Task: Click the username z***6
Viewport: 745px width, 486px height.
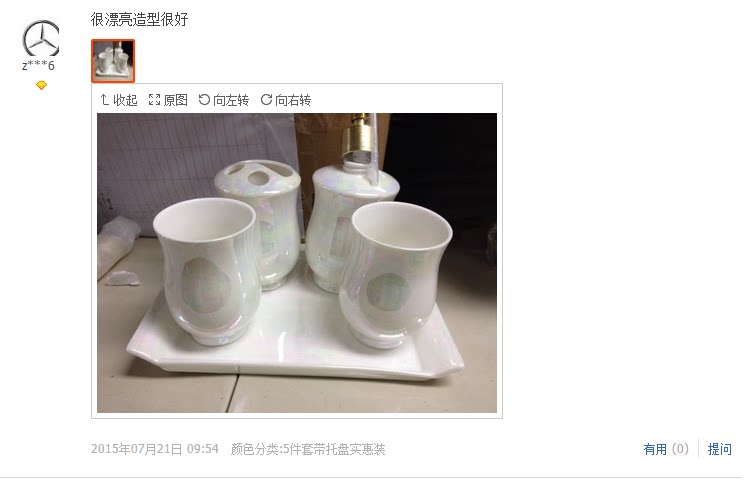Action: click(38, 66)
